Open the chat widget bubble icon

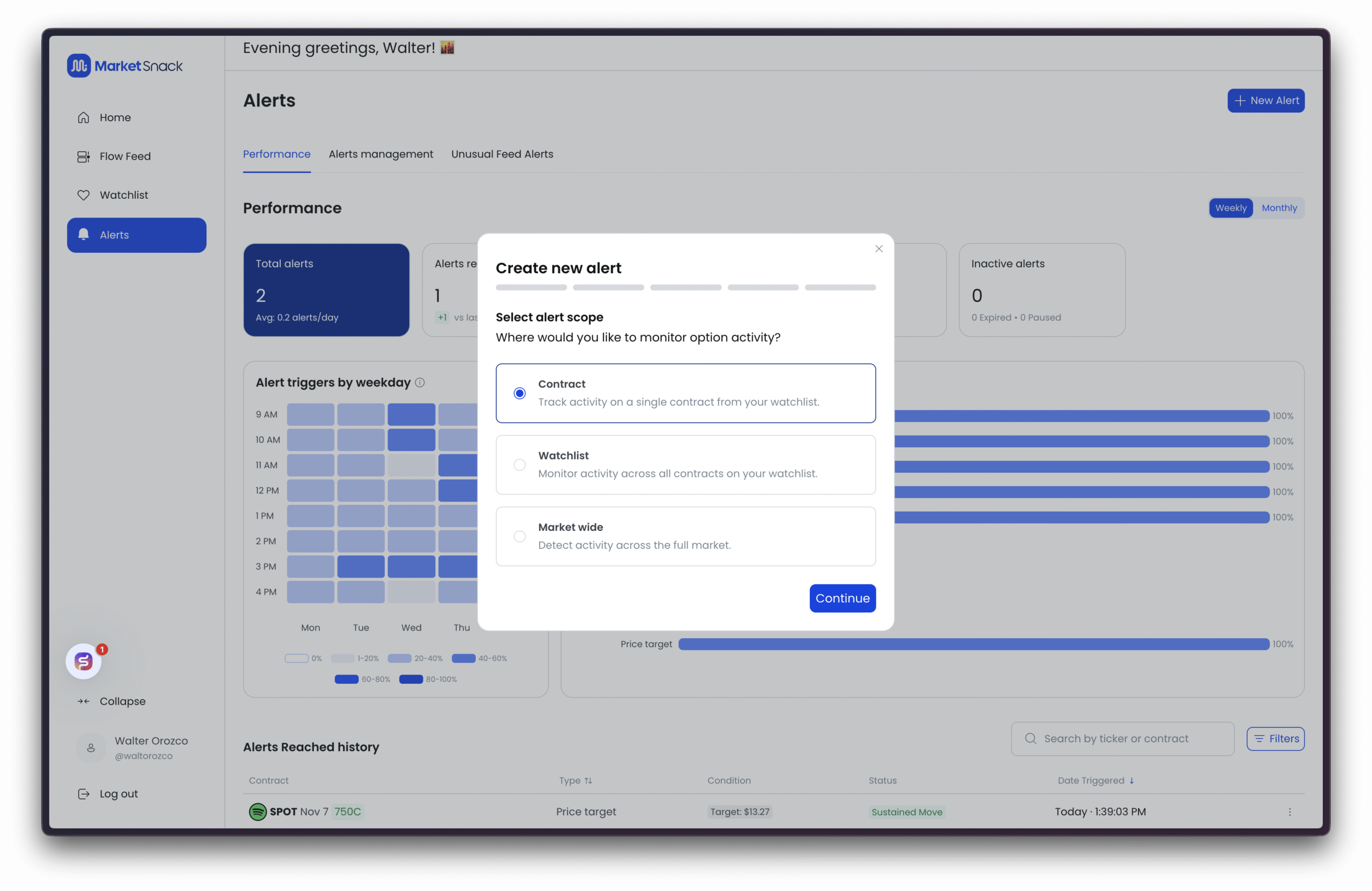coord(84,661)
